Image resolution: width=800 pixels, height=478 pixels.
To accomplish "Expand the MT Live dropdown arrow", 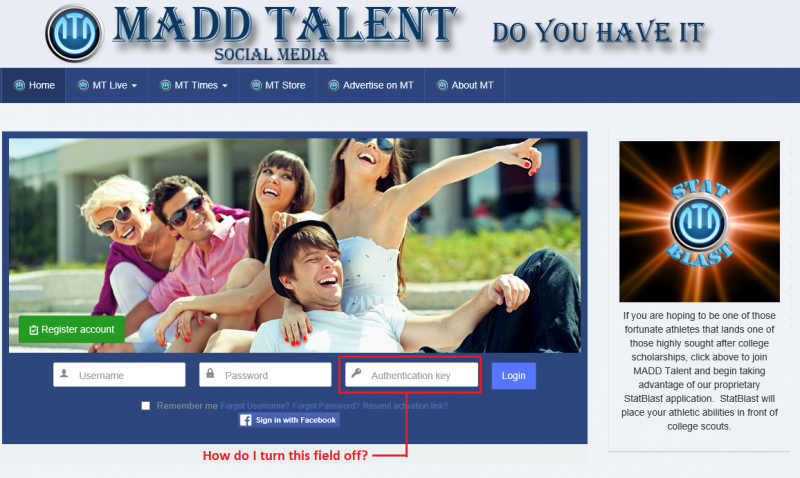I will (134, 86).
